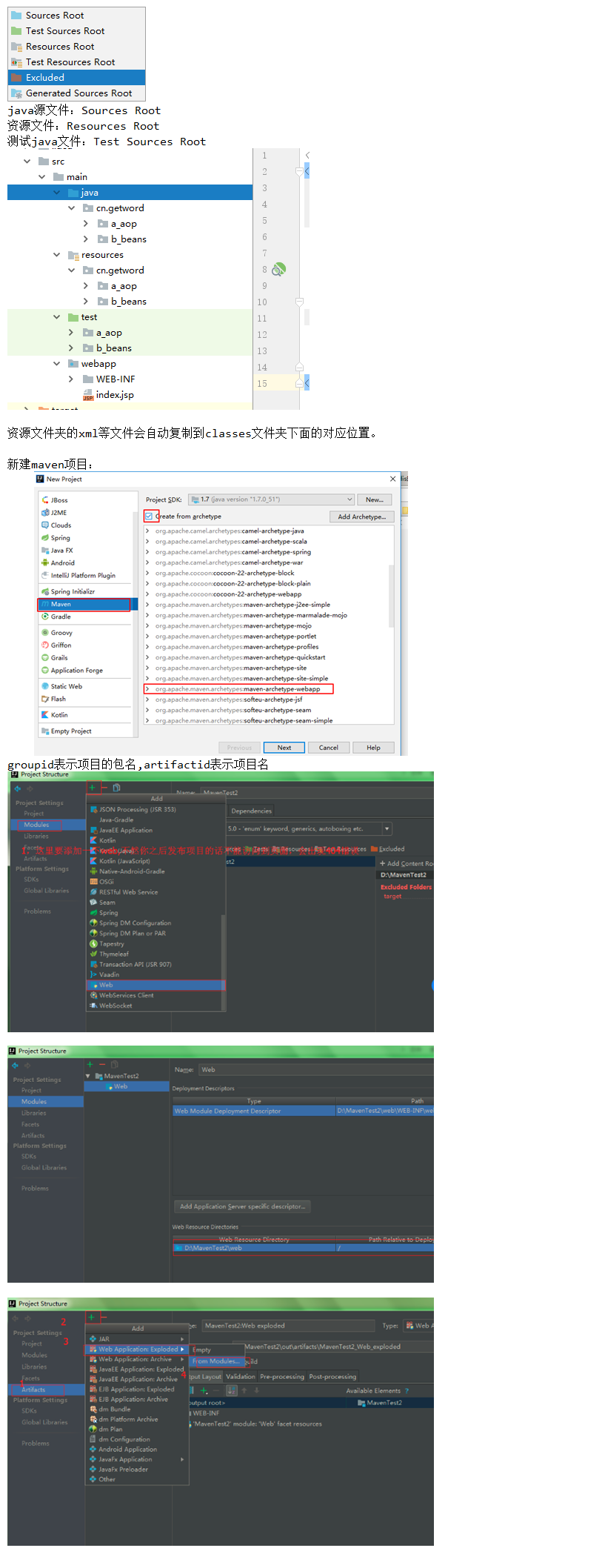Viewport: 602px width, 1568px height.
Task: Open index.jsp in the project tree
Action: (x=108, y=395)
